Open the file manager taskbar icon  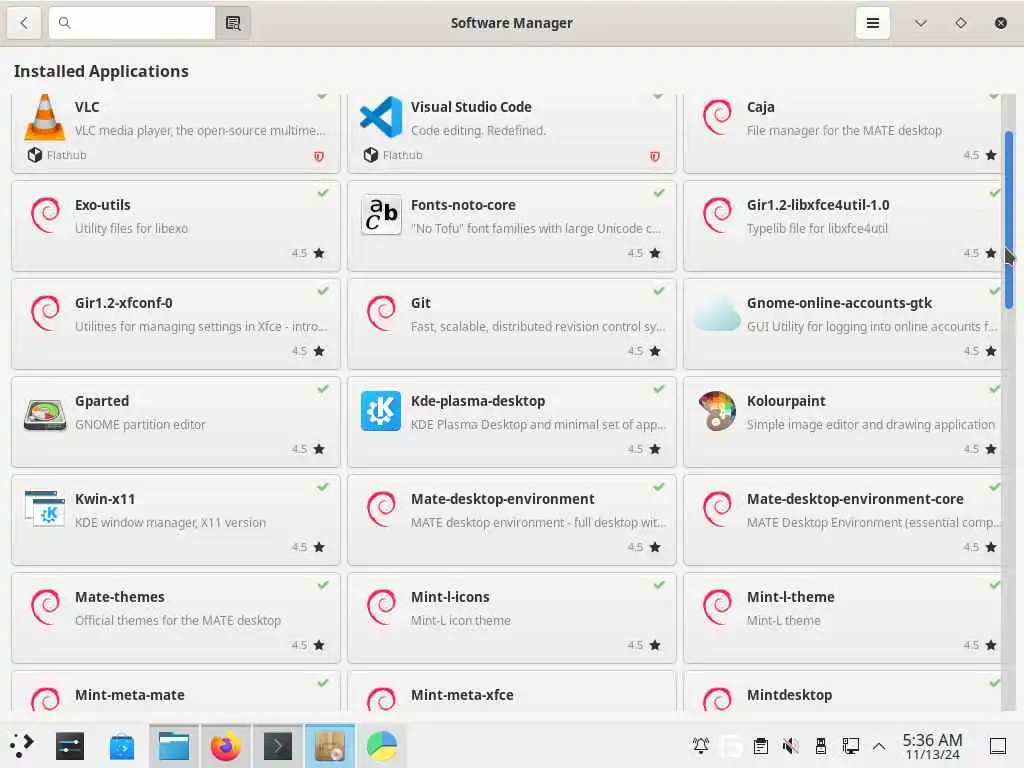[x=174, y=746]
